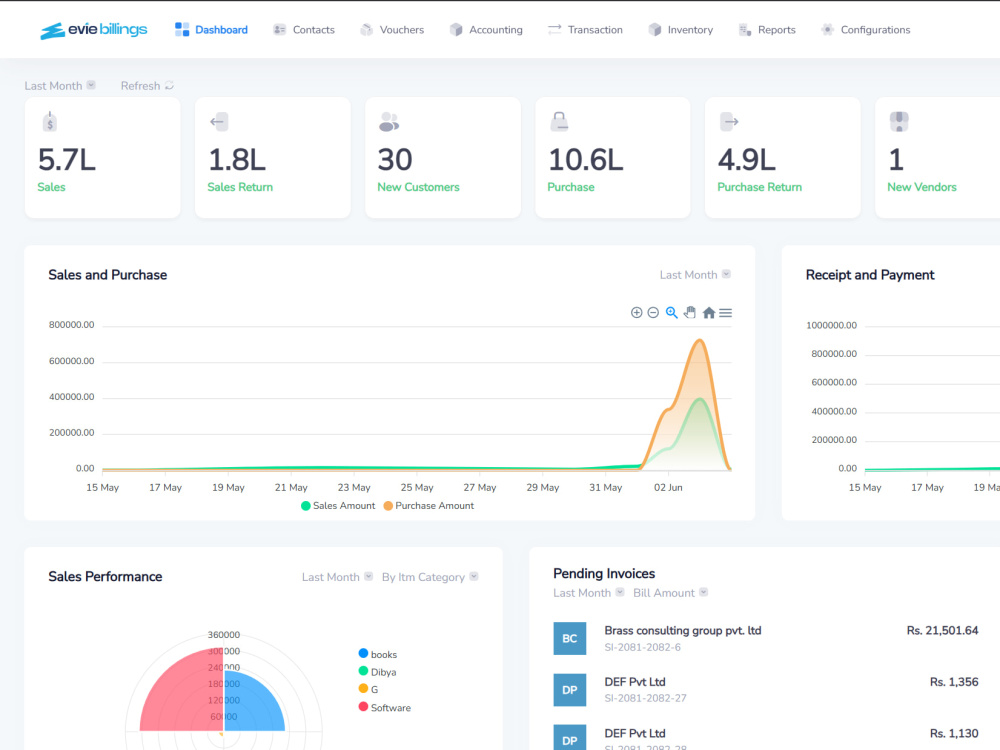This screenshot has height=750, width=1000.
Task: Click the Purchase Return arrow icon
Action: pyautogui.click(x=729, y=121)
